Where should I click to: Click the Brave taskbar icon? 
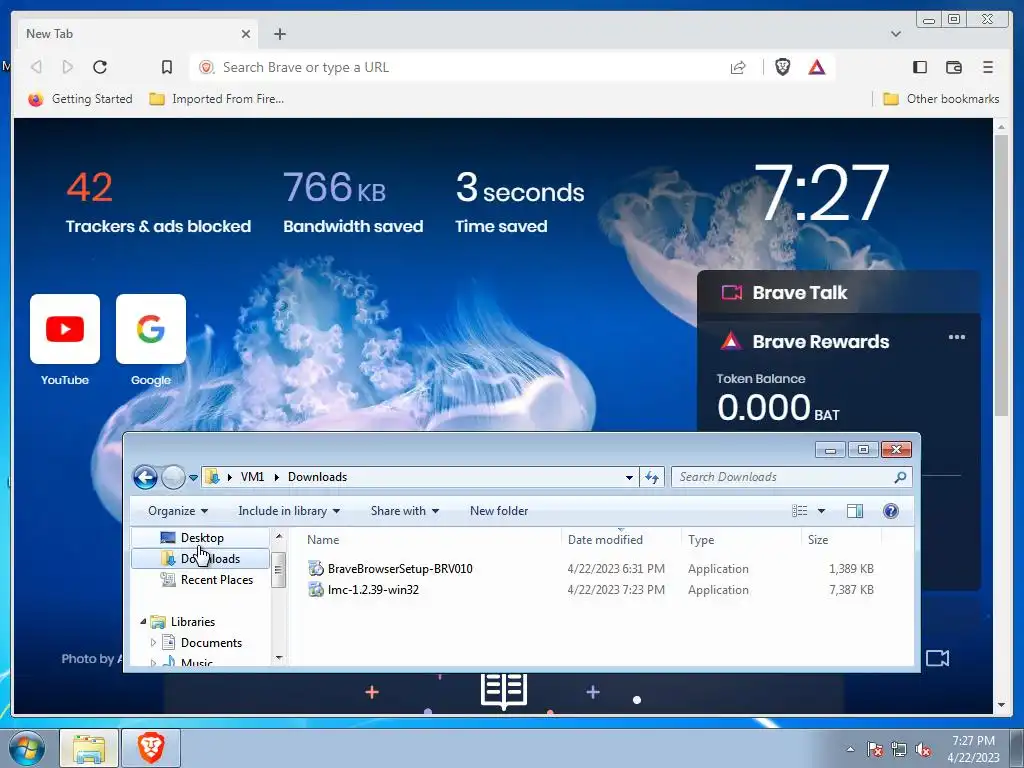click(151, 748)
